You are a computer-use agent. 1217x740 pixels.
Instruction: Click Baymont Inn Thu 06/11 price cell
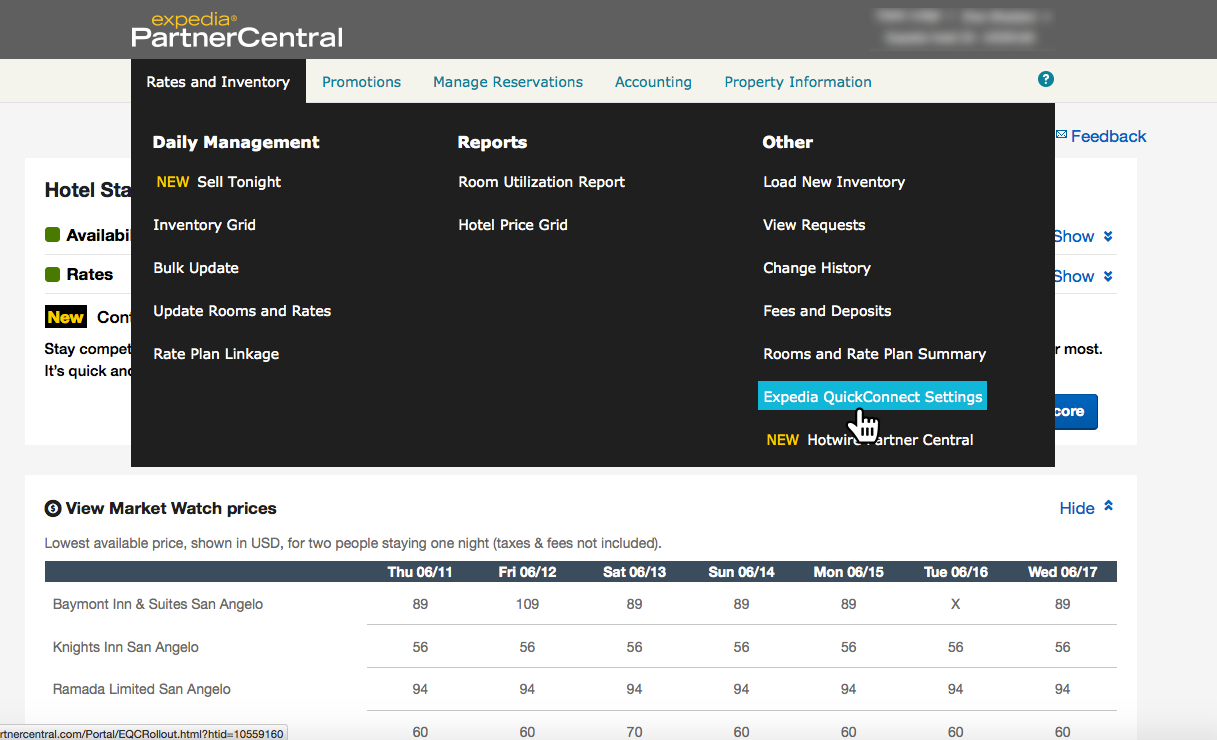(420, 604)
